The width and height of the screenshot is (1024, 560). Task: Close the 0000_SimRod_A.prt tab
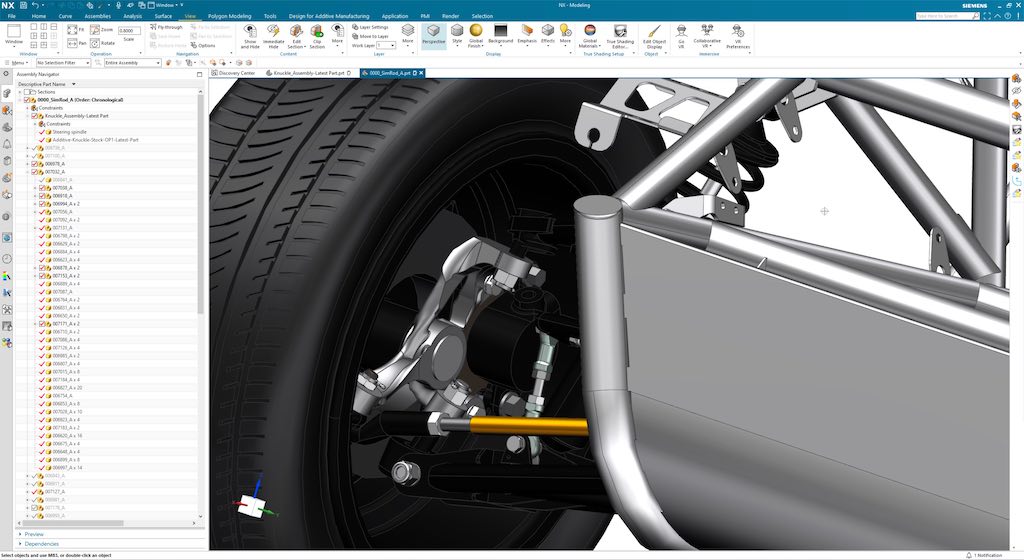point(421,73)
